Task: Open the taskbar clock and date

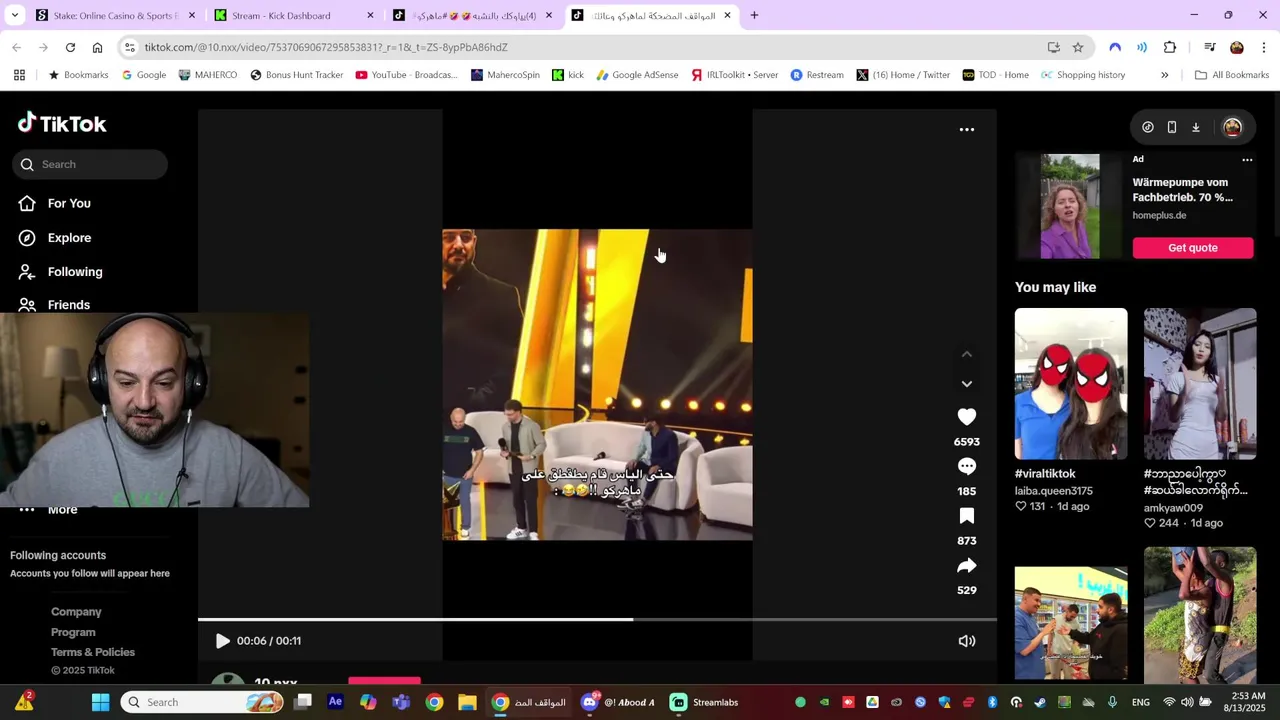Action: pyautogui.click(x=1246, y=702)
